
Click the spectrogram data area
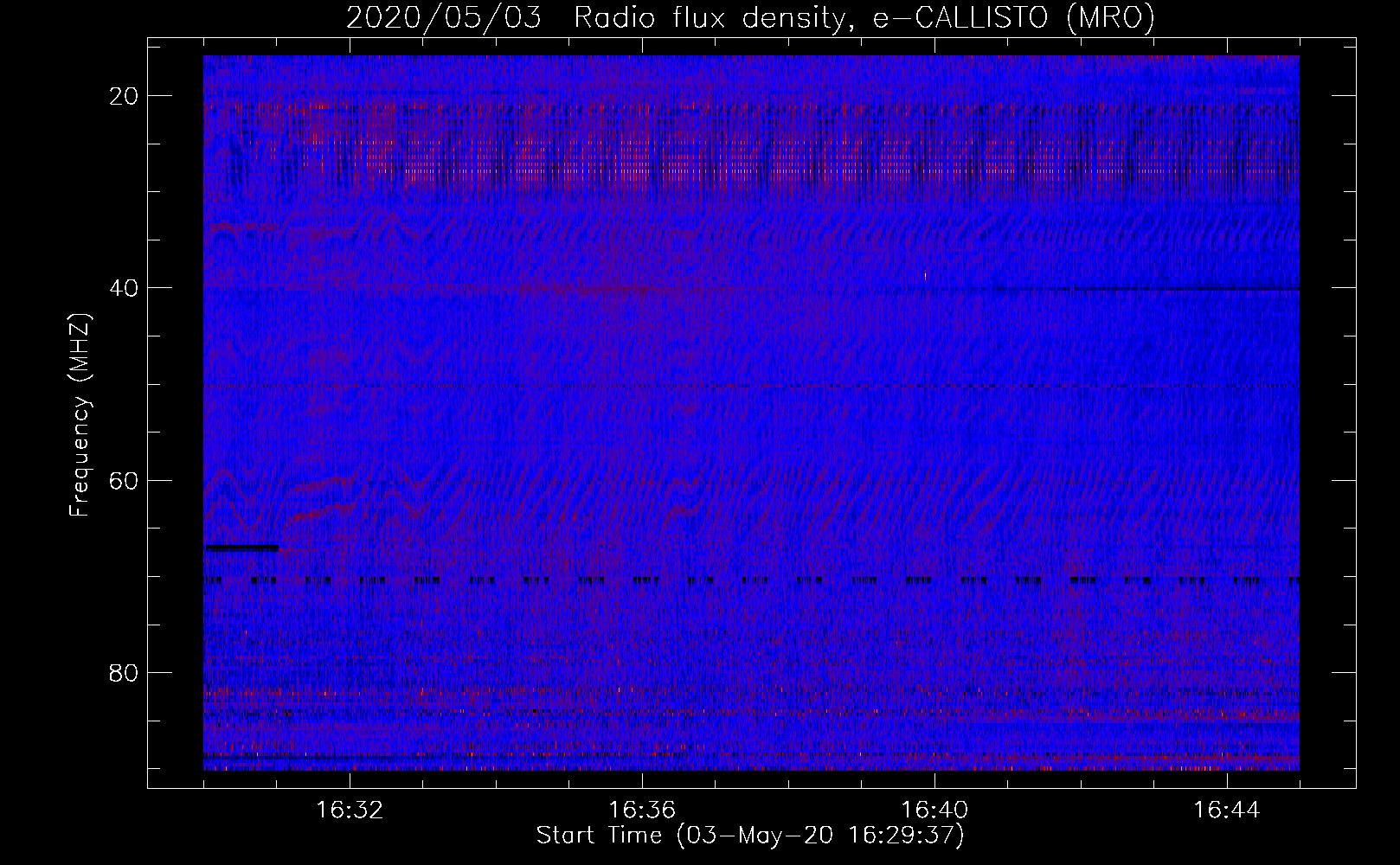(x=751, y=413)
